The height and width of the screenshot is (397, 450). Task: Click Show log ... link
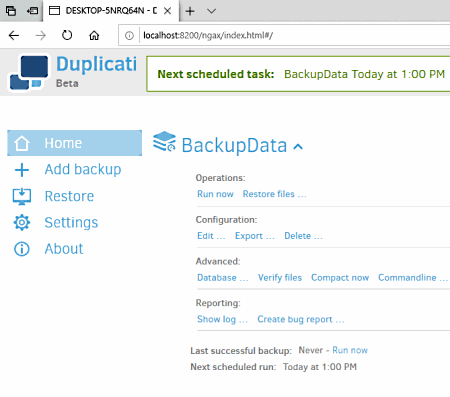(x=222, y=319)
